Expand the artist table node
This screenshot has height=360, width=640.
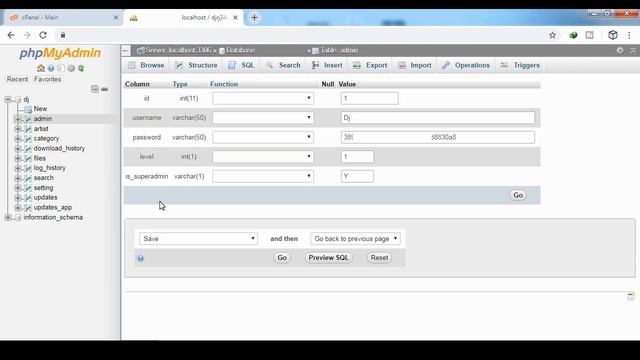(18, 129)
